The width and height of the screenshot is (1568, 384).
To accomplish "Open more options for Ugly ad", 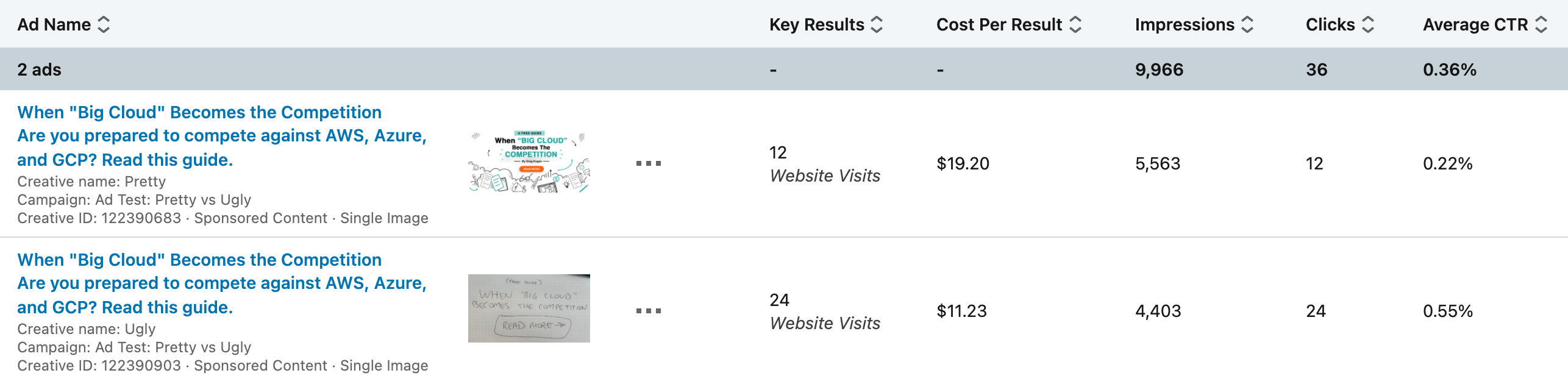I will coord(648,311).
